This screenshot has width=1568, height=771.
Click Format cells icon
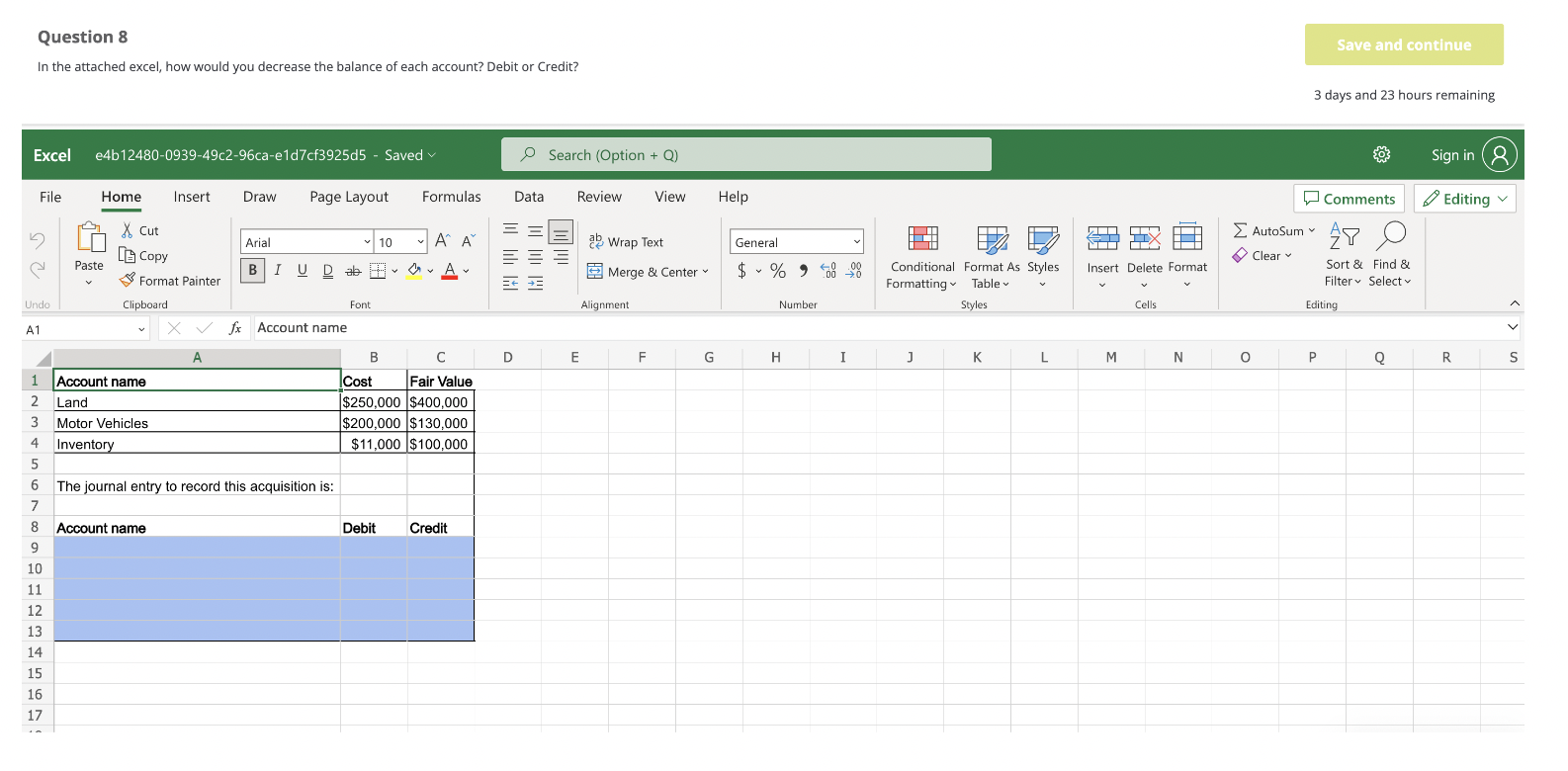1187,237
